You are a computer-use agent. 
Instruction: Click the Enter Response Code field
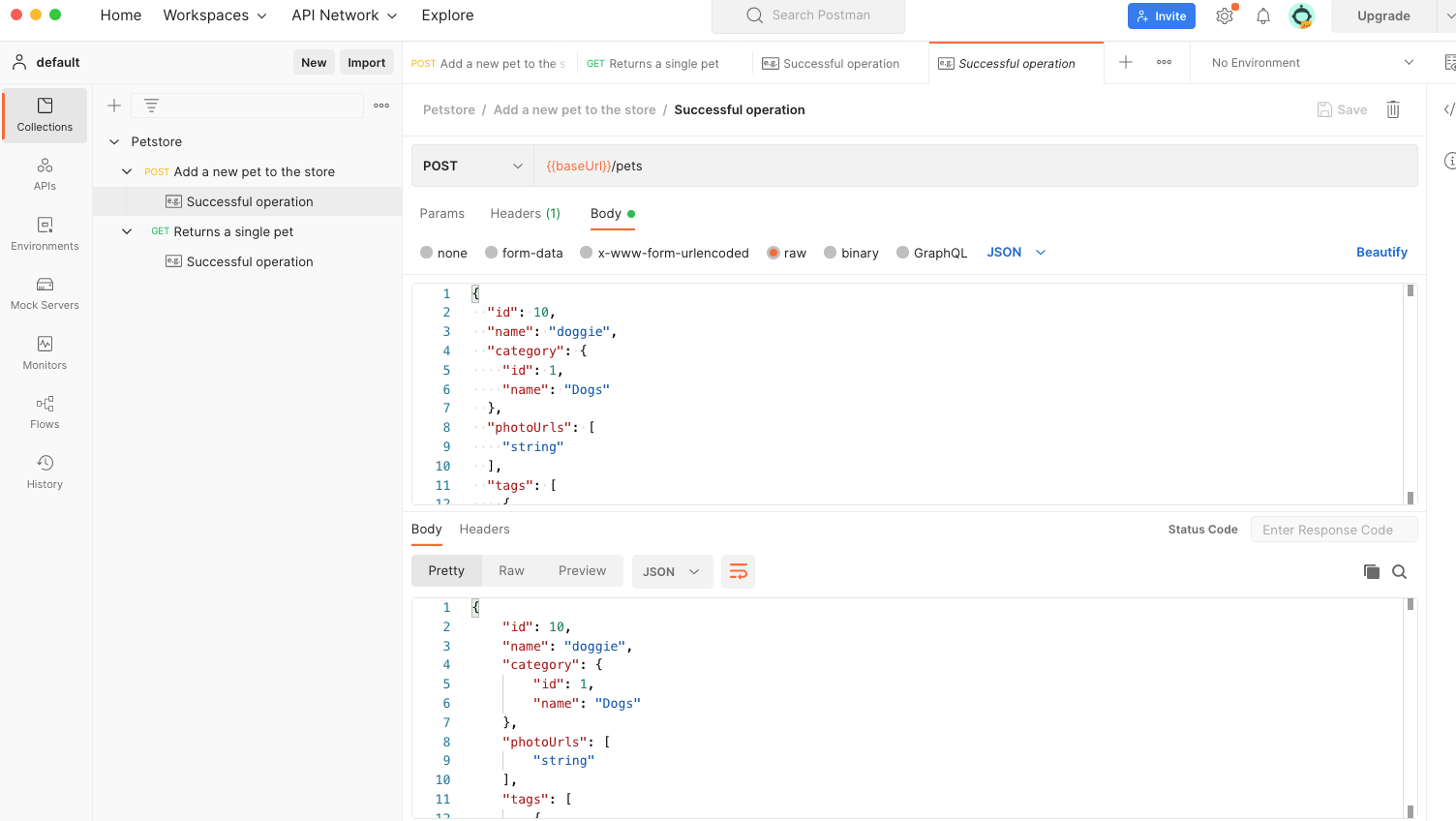tap(1334, 529)
